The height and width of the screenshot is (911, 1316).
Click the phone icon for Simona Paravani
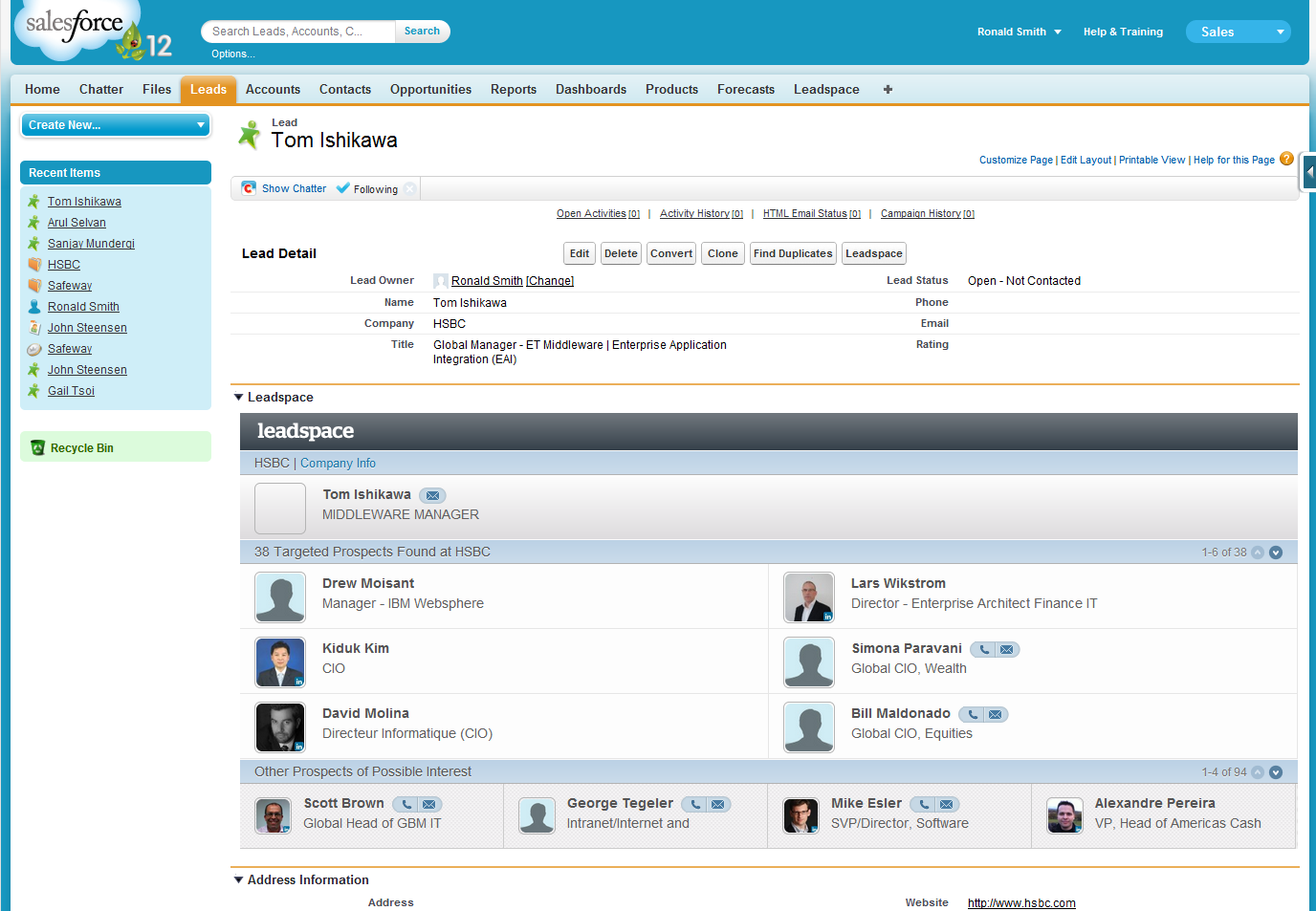coord(984,650)
